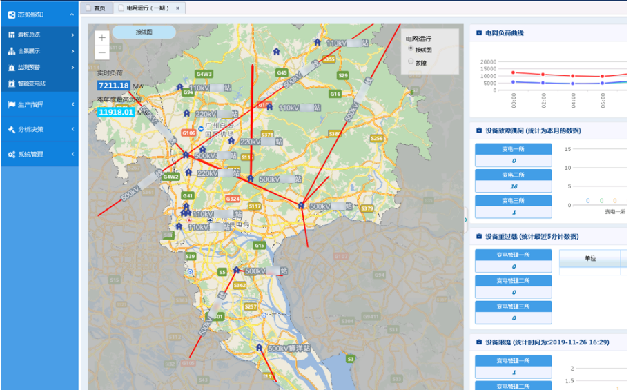
Task: Click the share icon in the sidebar header
Action: 11,15
